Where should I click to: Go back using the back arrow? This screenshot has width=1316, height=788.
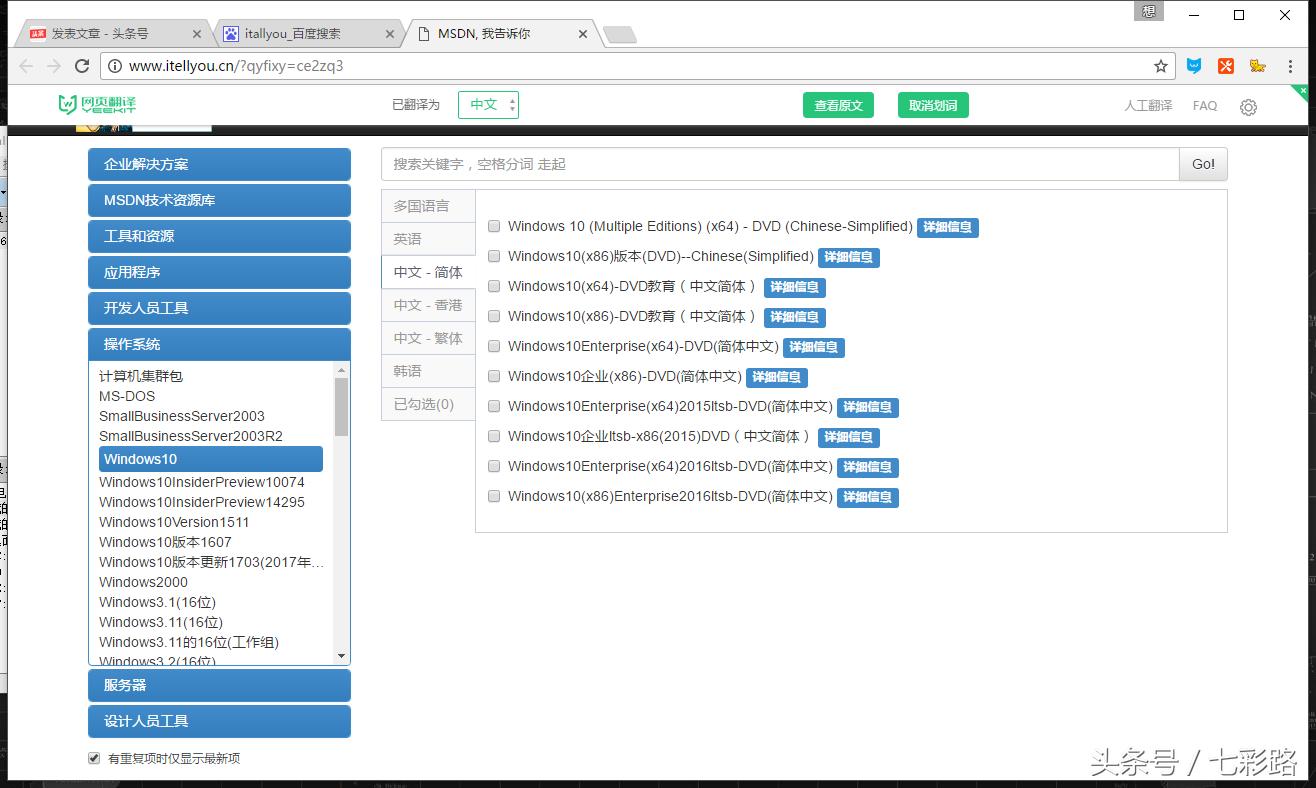pyautogui.click(x=25, y=65)
